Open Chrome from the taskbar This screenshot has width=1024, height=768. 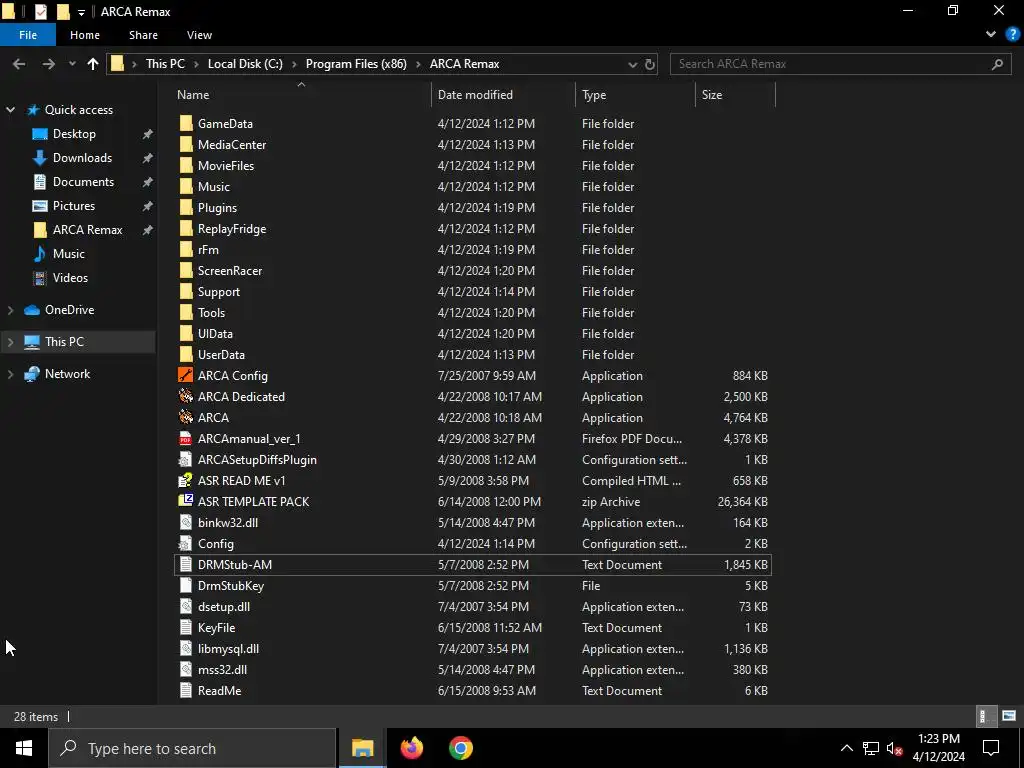click(x=460, y=748)
